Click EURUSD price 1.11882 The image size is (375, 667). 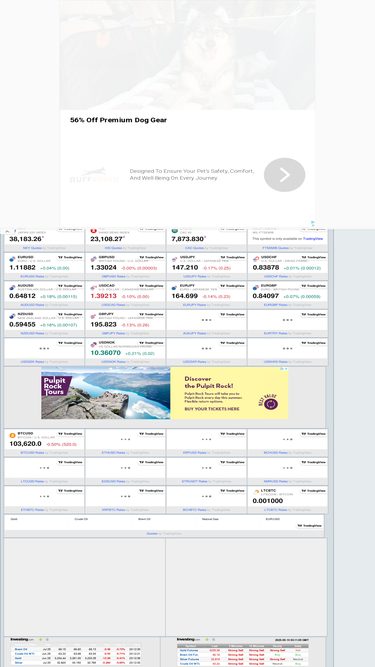23,268
